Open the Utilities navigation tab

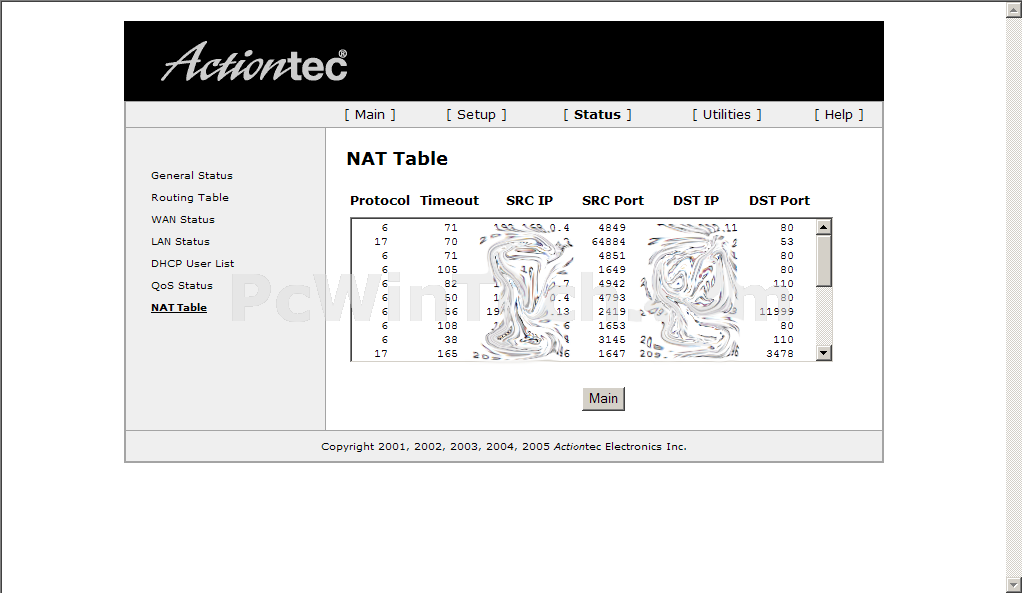tap(726, 115)
